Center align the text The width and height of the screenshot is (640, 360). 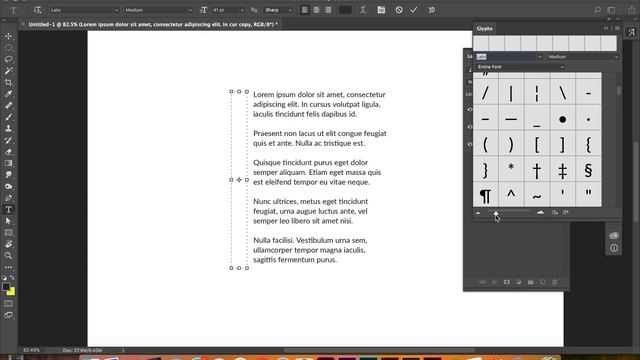click(316, 10)
